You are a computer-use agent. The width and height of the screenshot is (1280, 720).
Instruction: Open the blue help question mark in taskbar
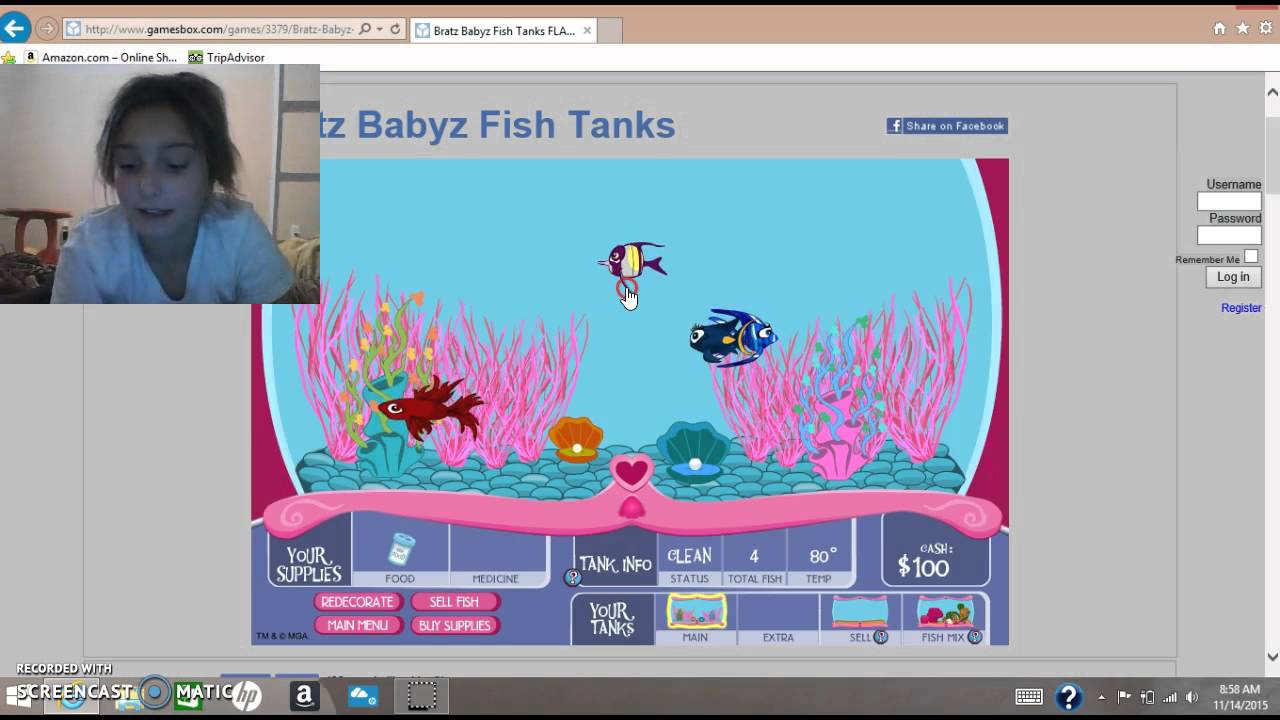pyautogui.click(x=1068, y=697)
